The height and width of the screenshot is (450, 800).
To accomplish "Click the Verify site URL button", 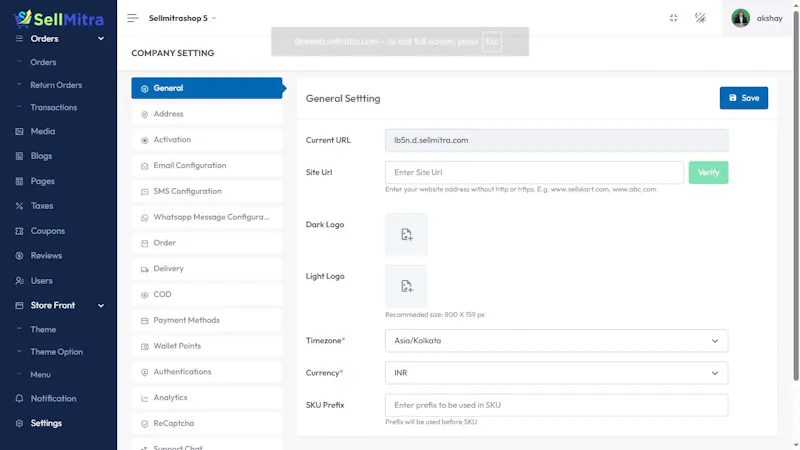I will (708, 172).
